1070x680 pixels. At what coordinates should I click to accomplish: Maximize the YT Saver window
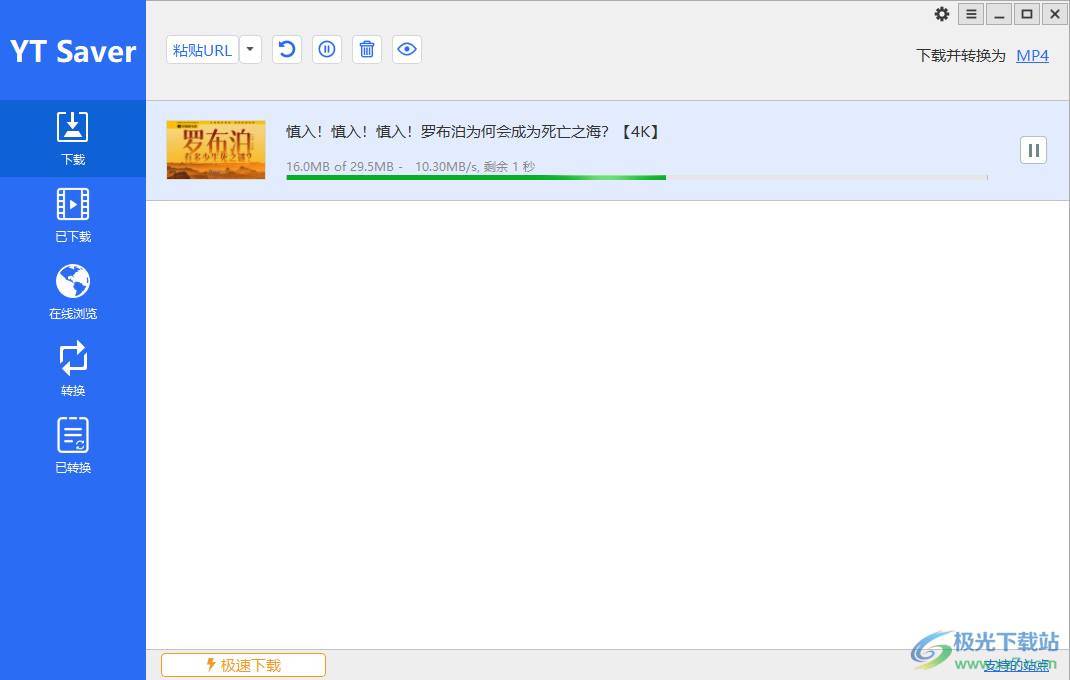point(1027,14)
